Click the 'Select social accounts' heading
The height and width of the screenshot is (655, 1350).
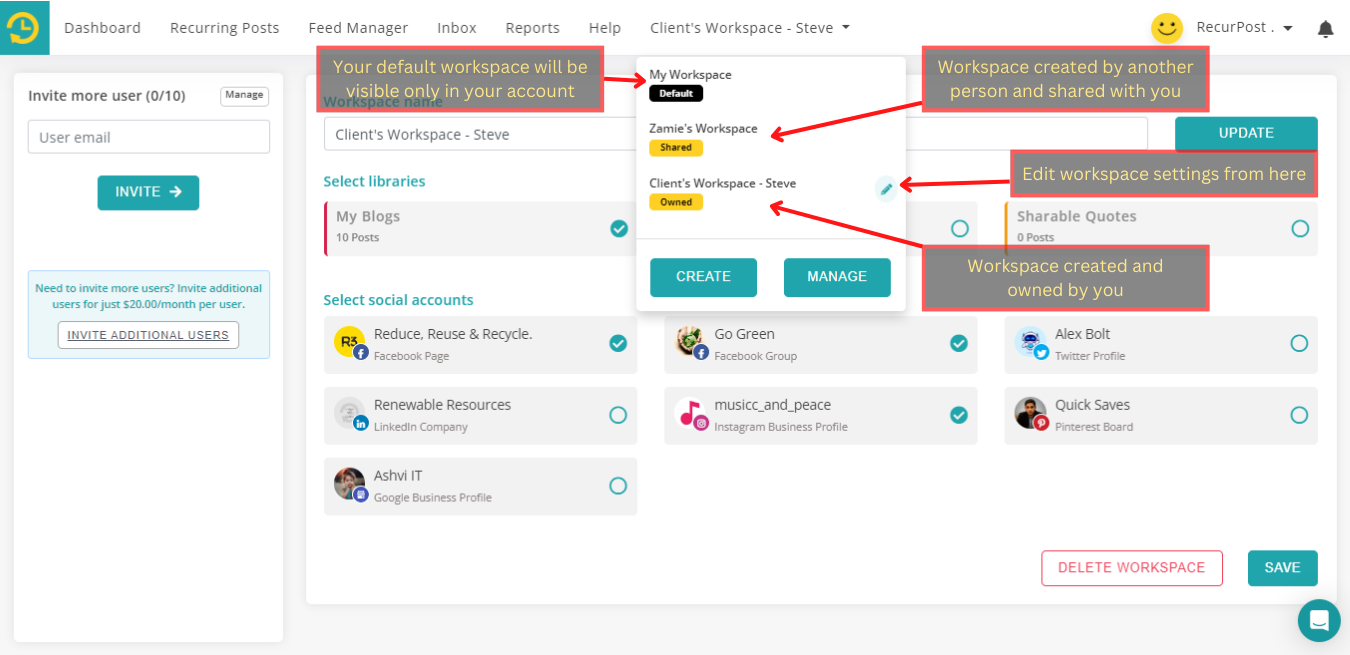[x=398, y=300]
